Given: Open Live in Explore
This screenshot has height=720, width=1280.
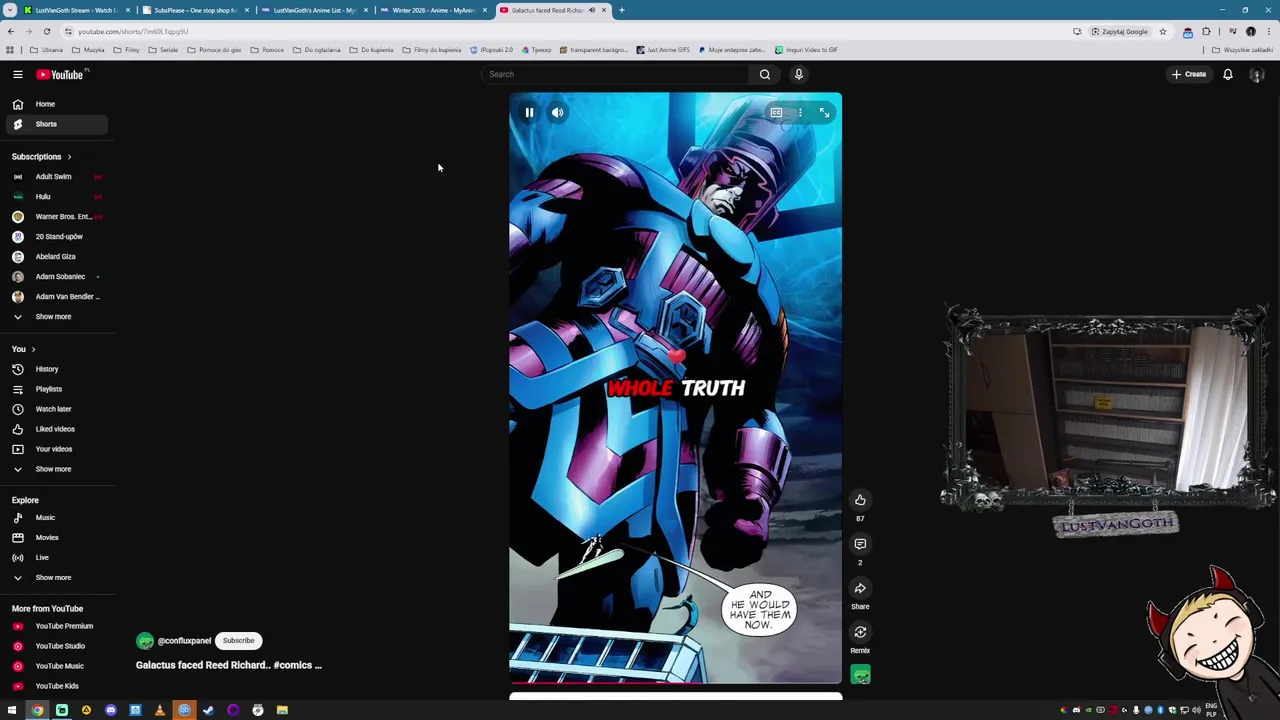Looking at the screenshot, I should click(56, 558).
